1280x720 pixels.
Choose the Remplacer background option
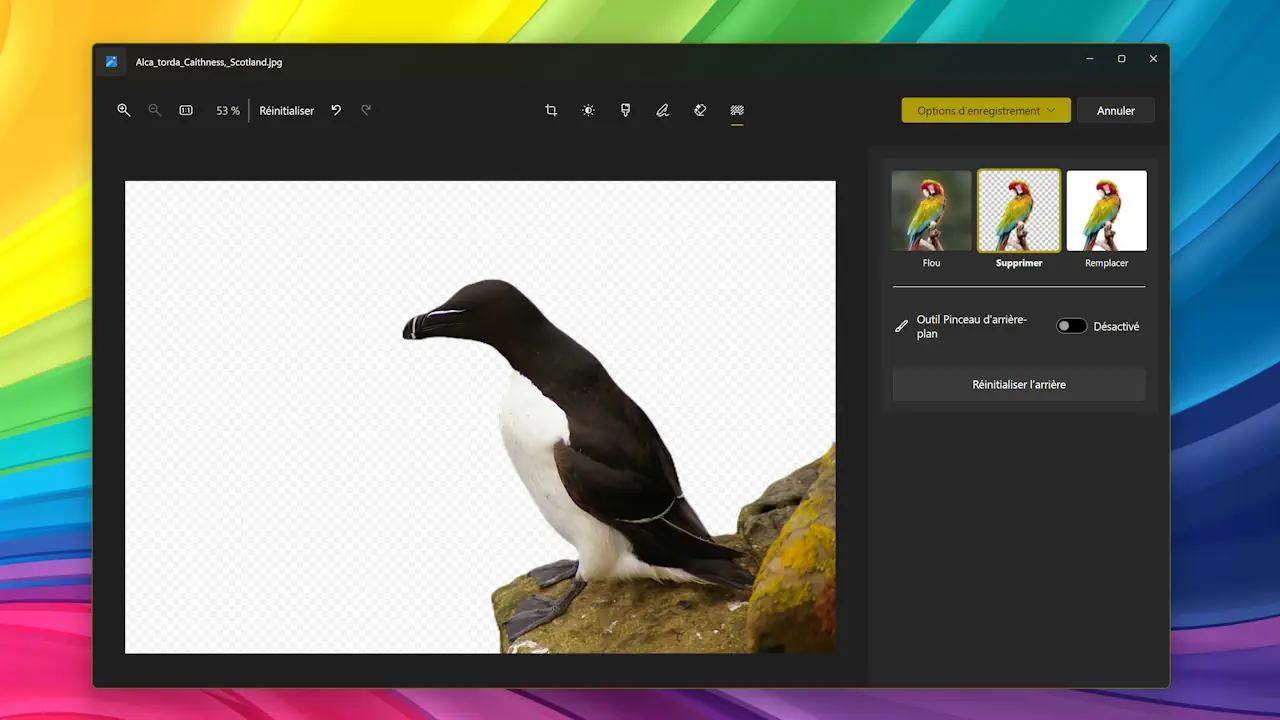click(1106, 211)
